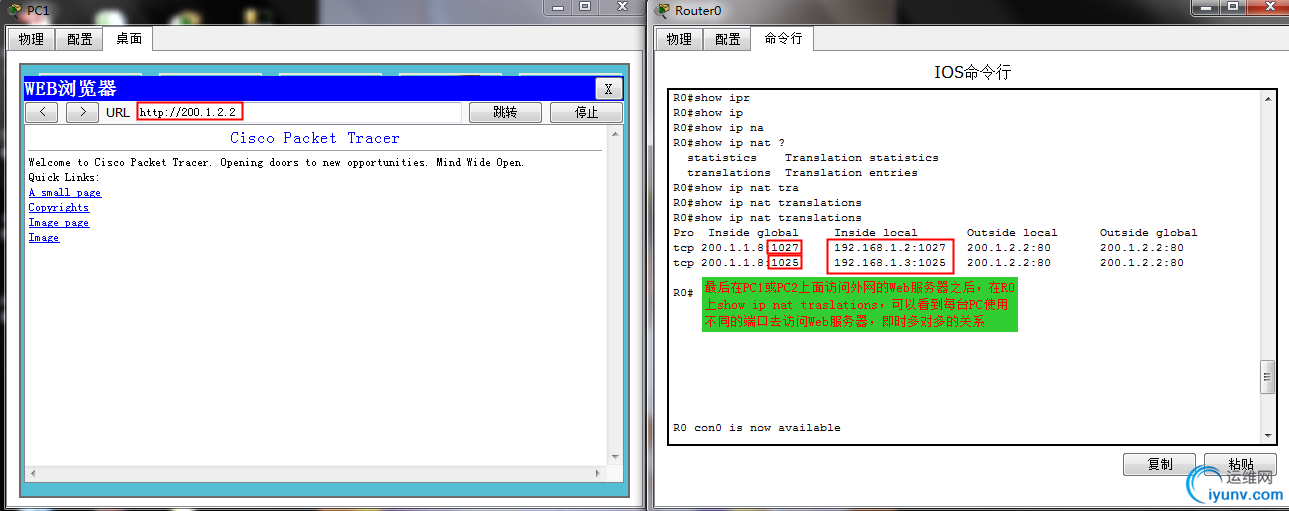The image size is (1289, 511).
Task: Click the 跳转 (Go) button
Action: click(x=505, y=112)
